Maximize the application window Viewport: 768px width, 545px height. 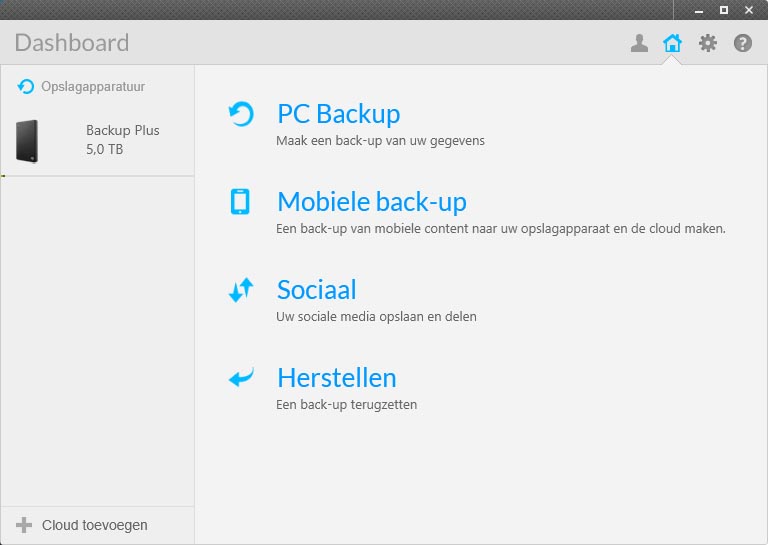[x=724, y=10]
